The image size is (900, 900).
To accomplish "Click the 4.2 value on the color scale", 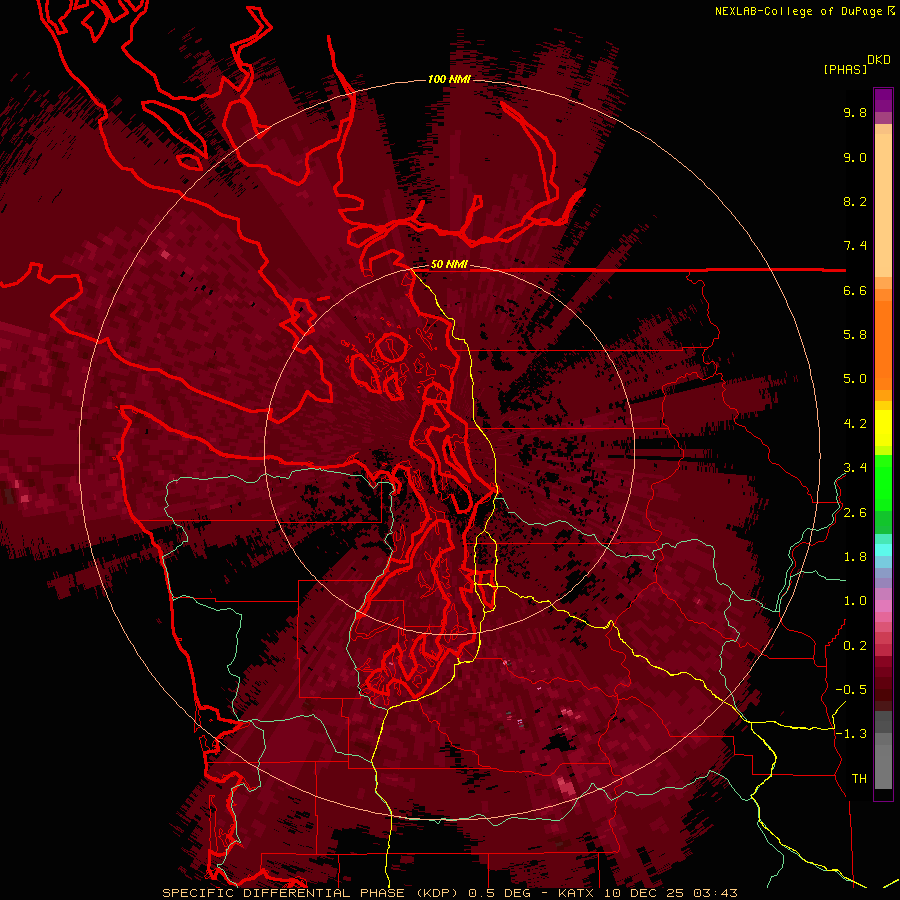I will click(x=855, y=424).
